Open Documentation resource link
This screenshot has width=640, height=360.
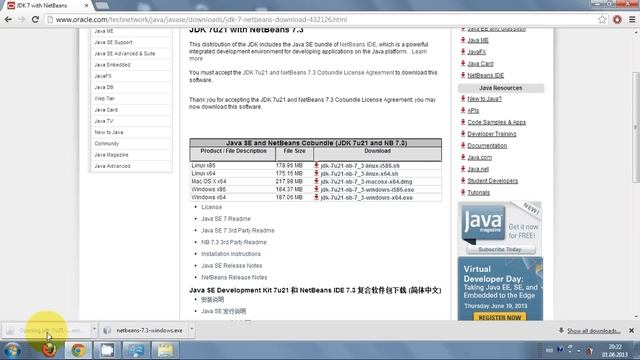[487, 146]
